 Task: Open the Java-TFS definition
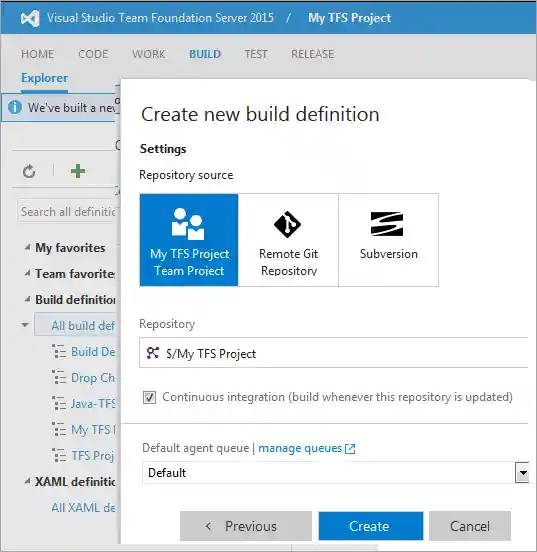pos(93,403)
